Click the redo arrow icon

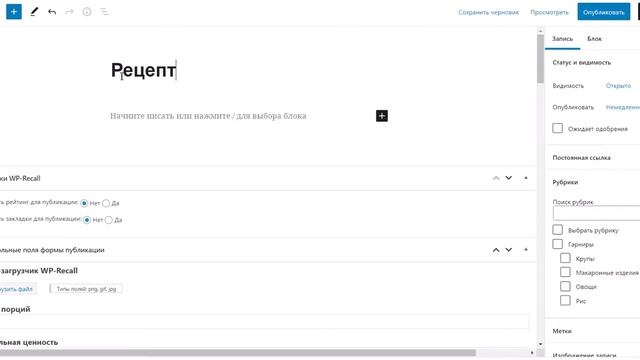coord(69,12)
